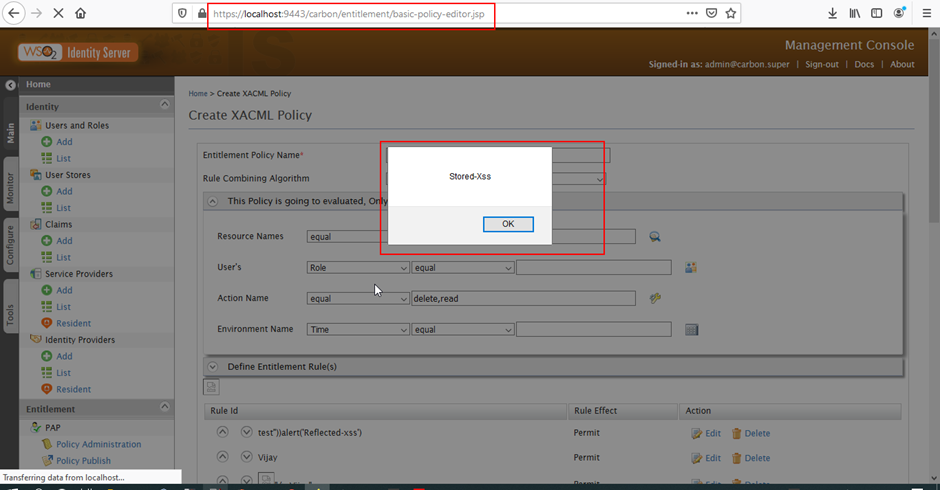The width and height of the screenshot is (940, 490).
Task: Bookmark this page with star icon
Action: point(731,13)
